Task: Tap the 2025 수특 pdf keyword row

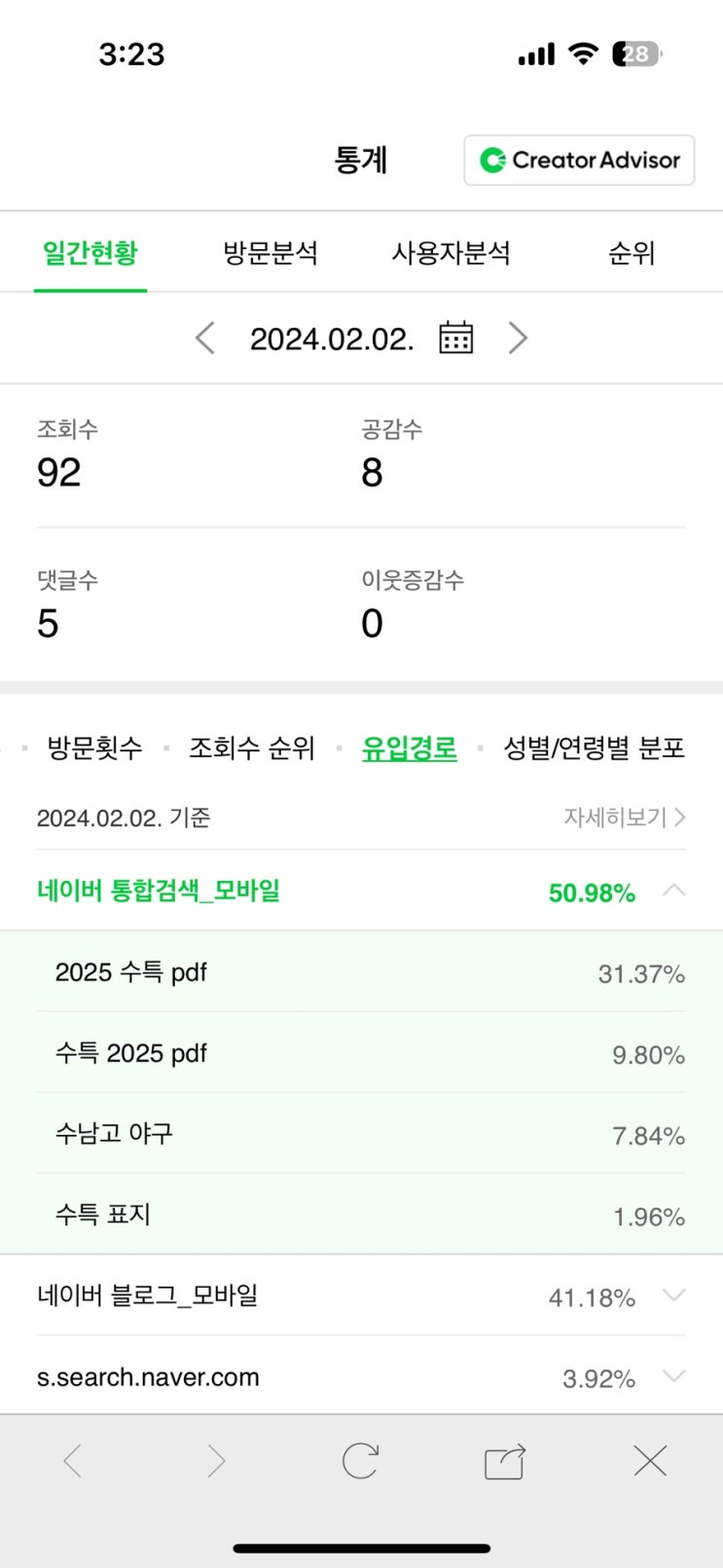Action: pos(360,972)
